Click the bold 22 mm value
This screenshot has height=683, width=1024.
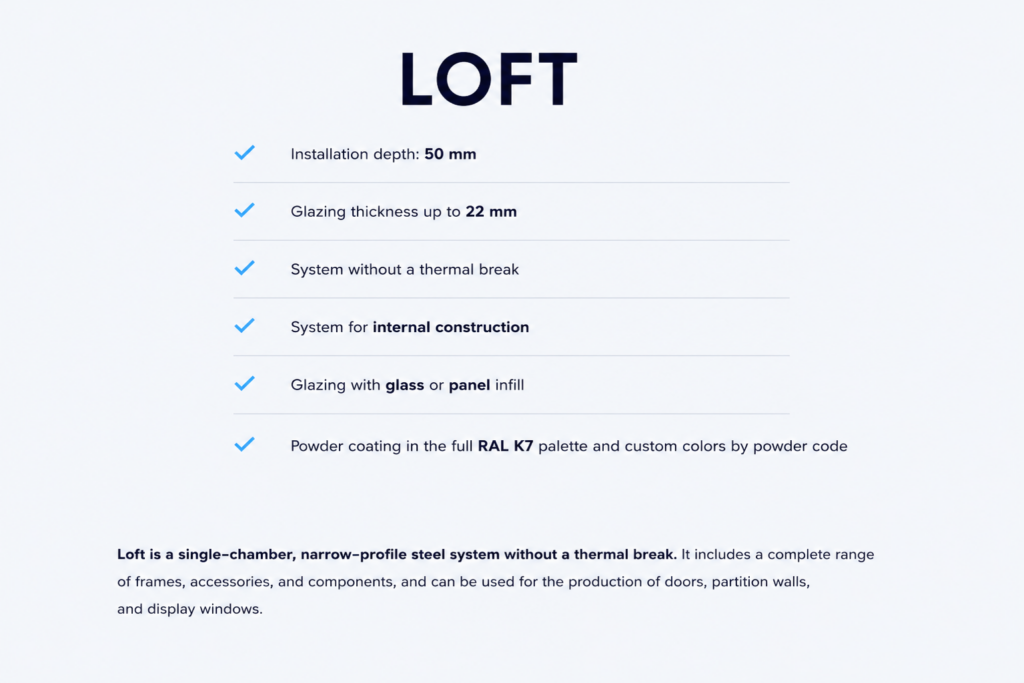tap(491, 212)
